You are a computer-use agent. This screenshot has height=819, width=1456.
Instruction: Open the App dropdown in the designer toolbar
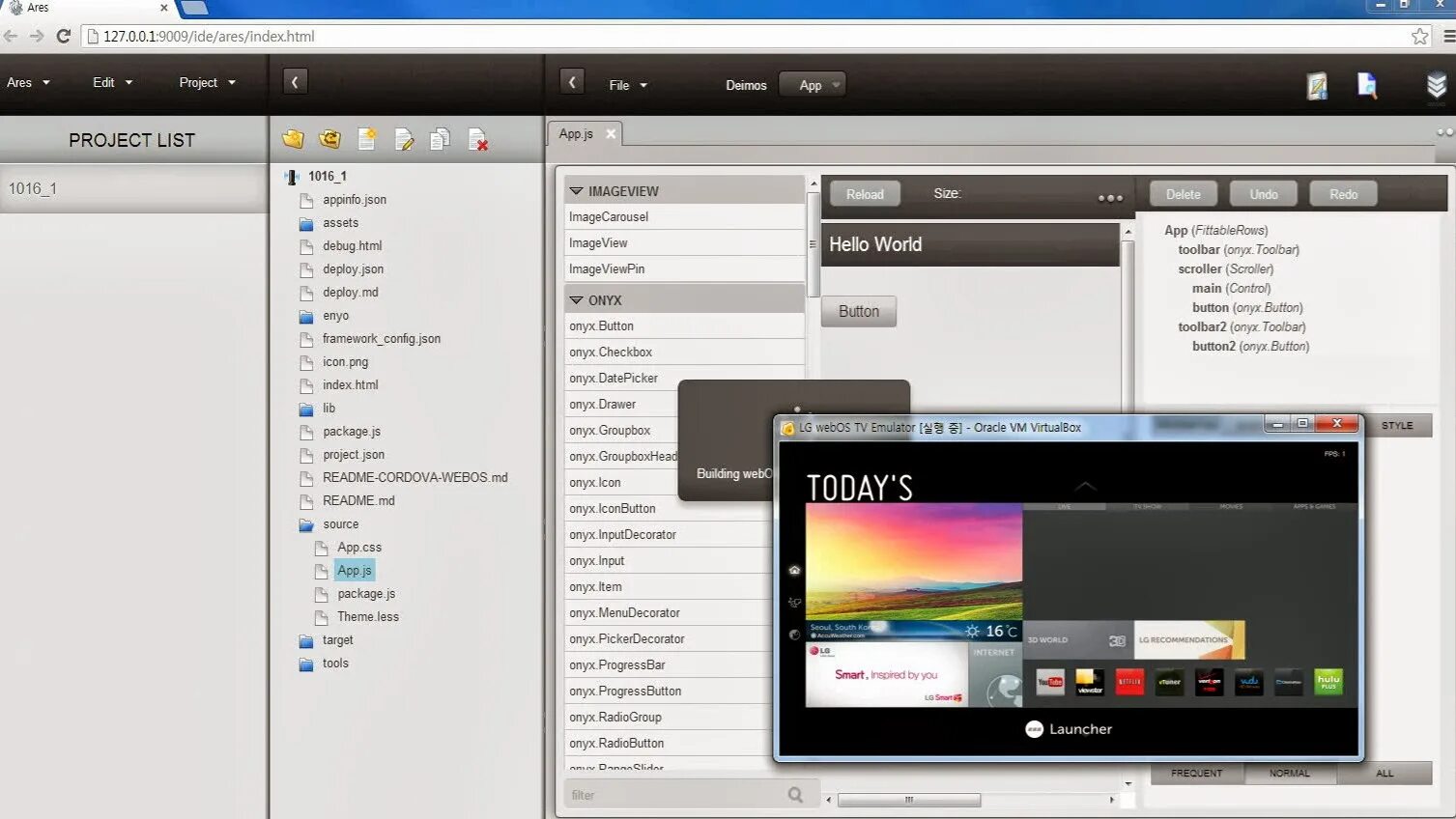tap(812, 84)
